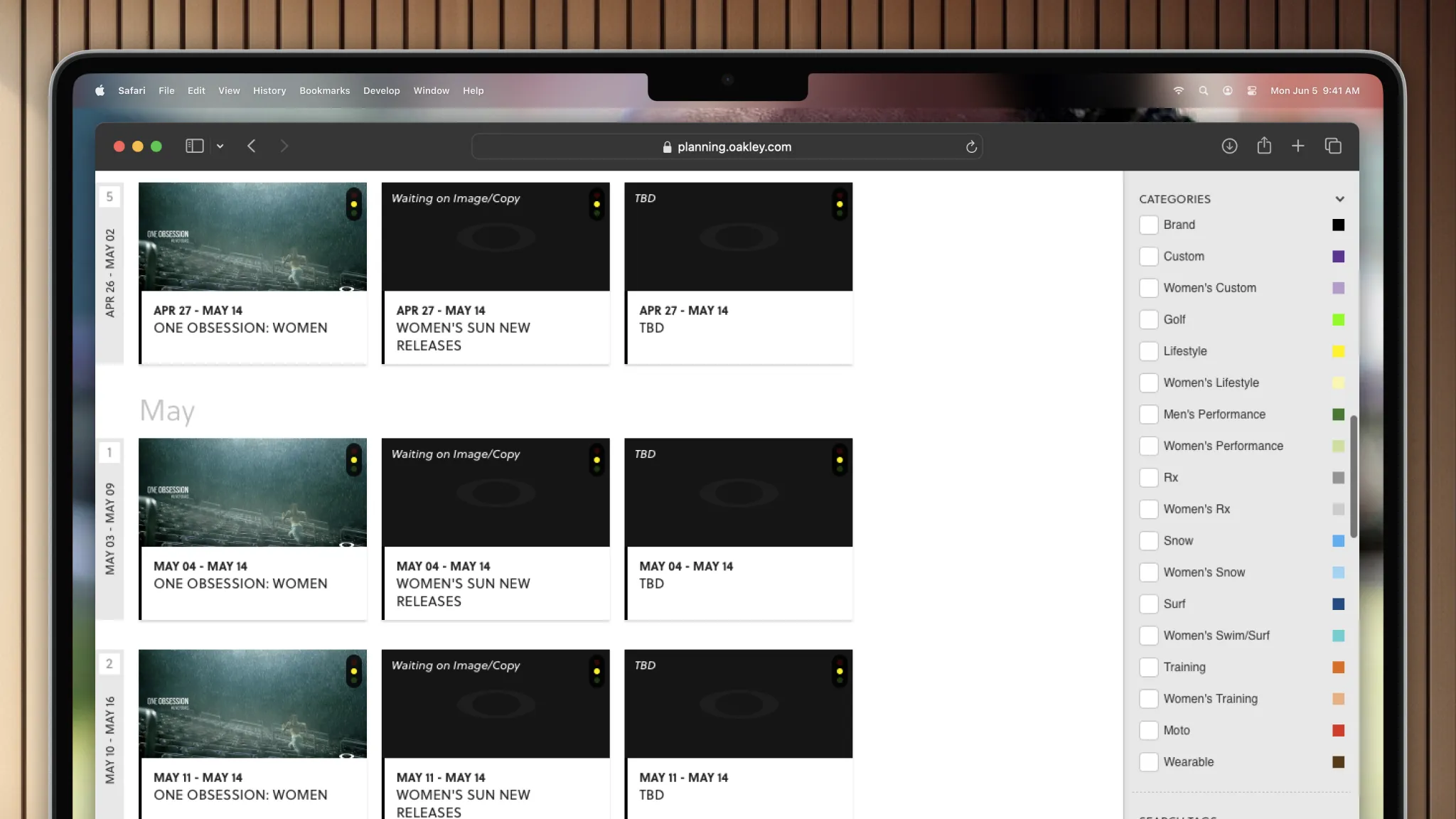Collapse the Categories section chevron

[1339, 199]
